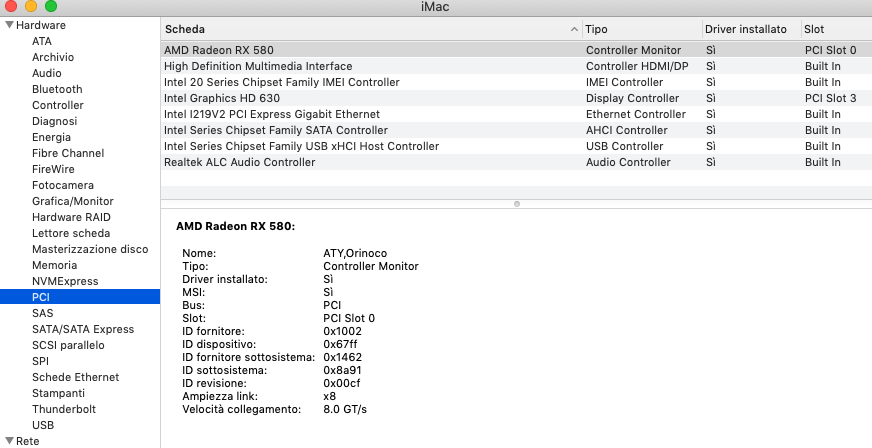Click the ATY,Orinoco name value

pos(355,253)
